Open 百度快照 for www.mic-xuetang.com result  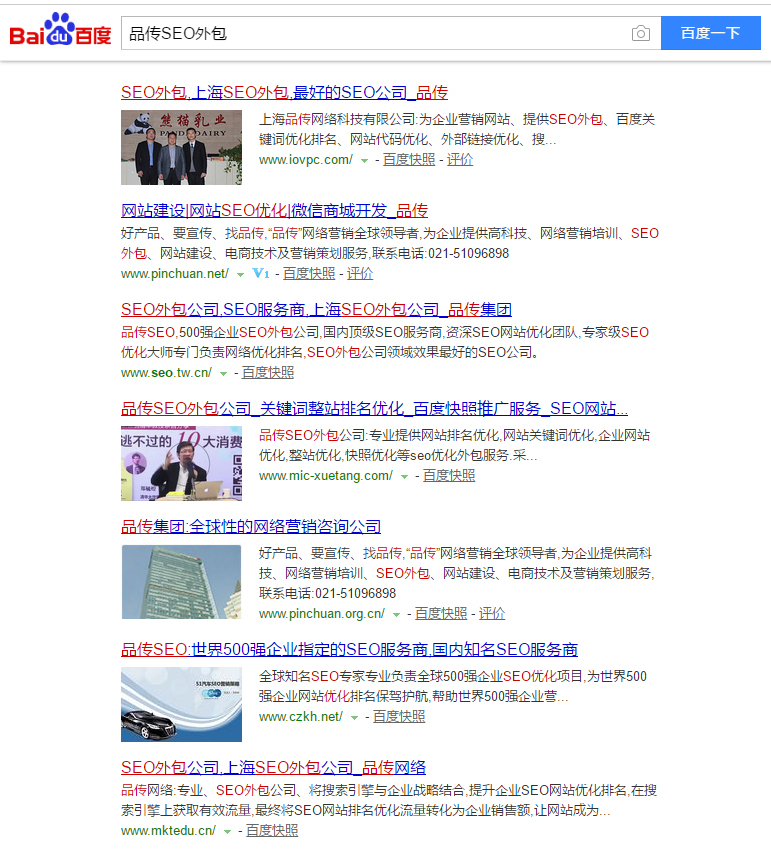449,475
